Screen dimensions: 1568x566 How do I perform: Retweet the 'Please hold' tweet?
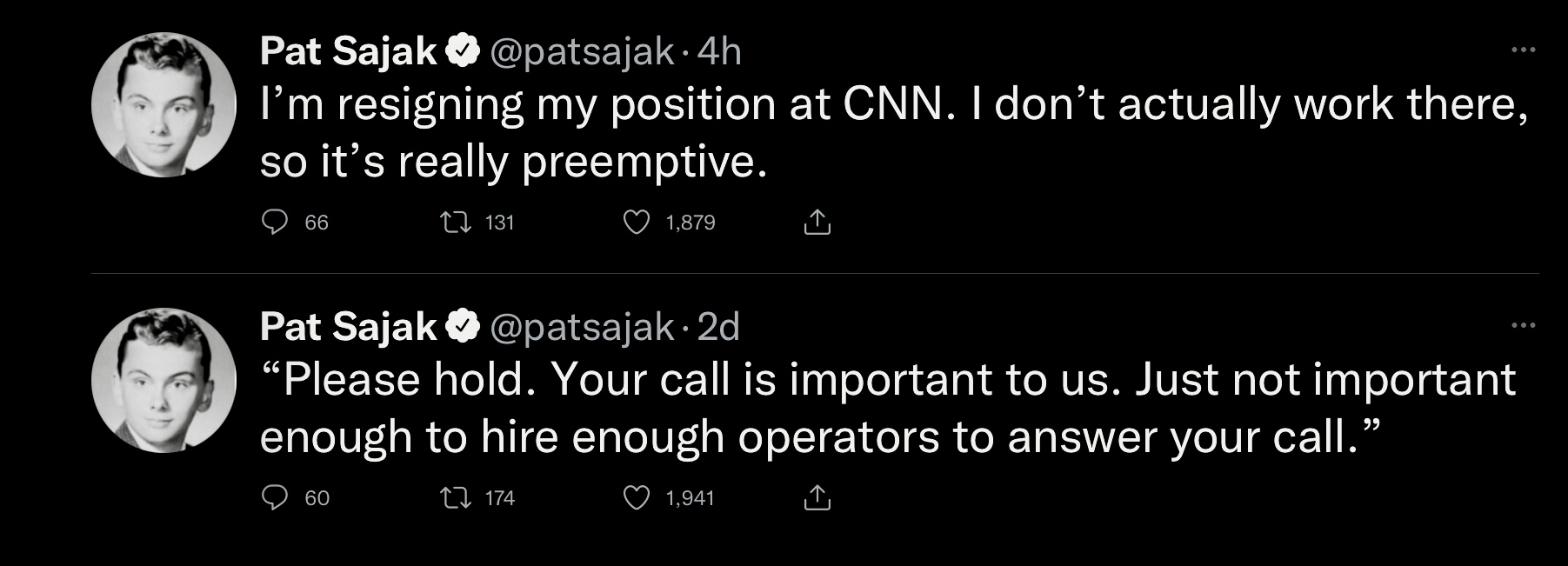pyautogui.click(x=456, y=497)
